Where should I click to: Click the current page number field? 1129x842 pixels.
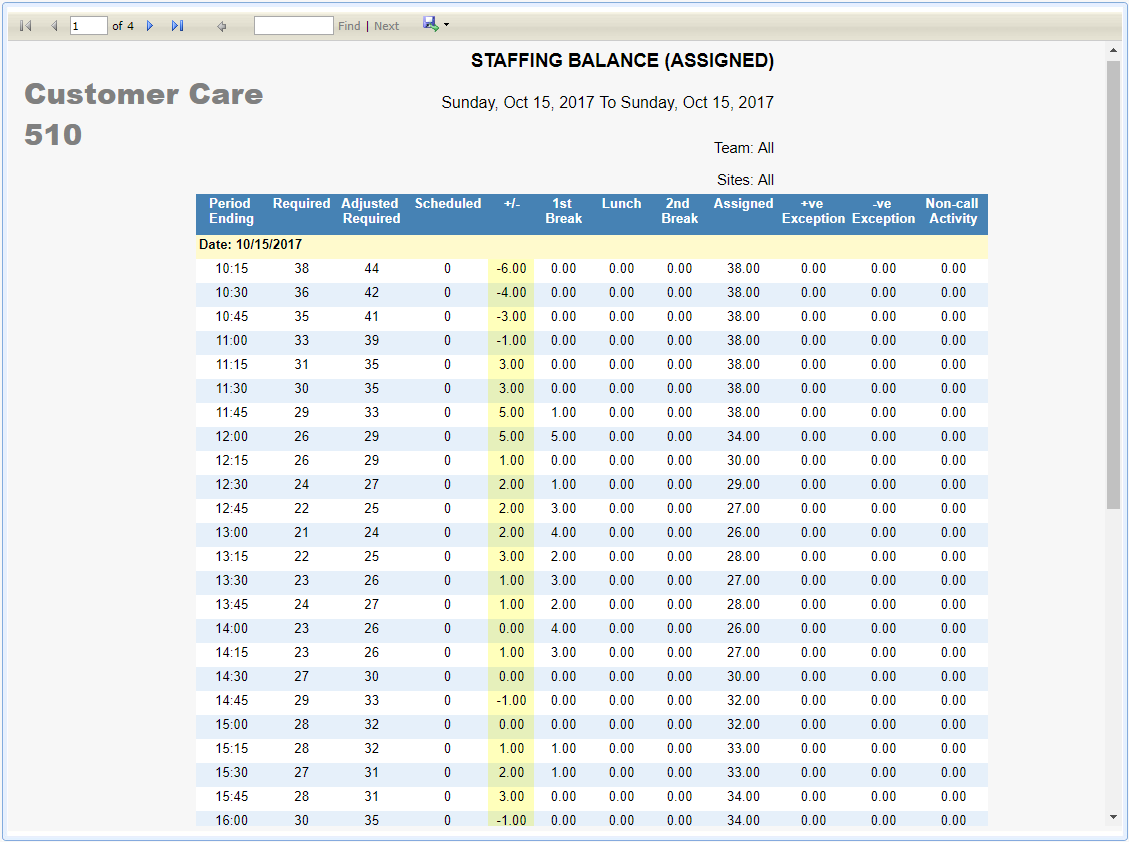[88, 26]
